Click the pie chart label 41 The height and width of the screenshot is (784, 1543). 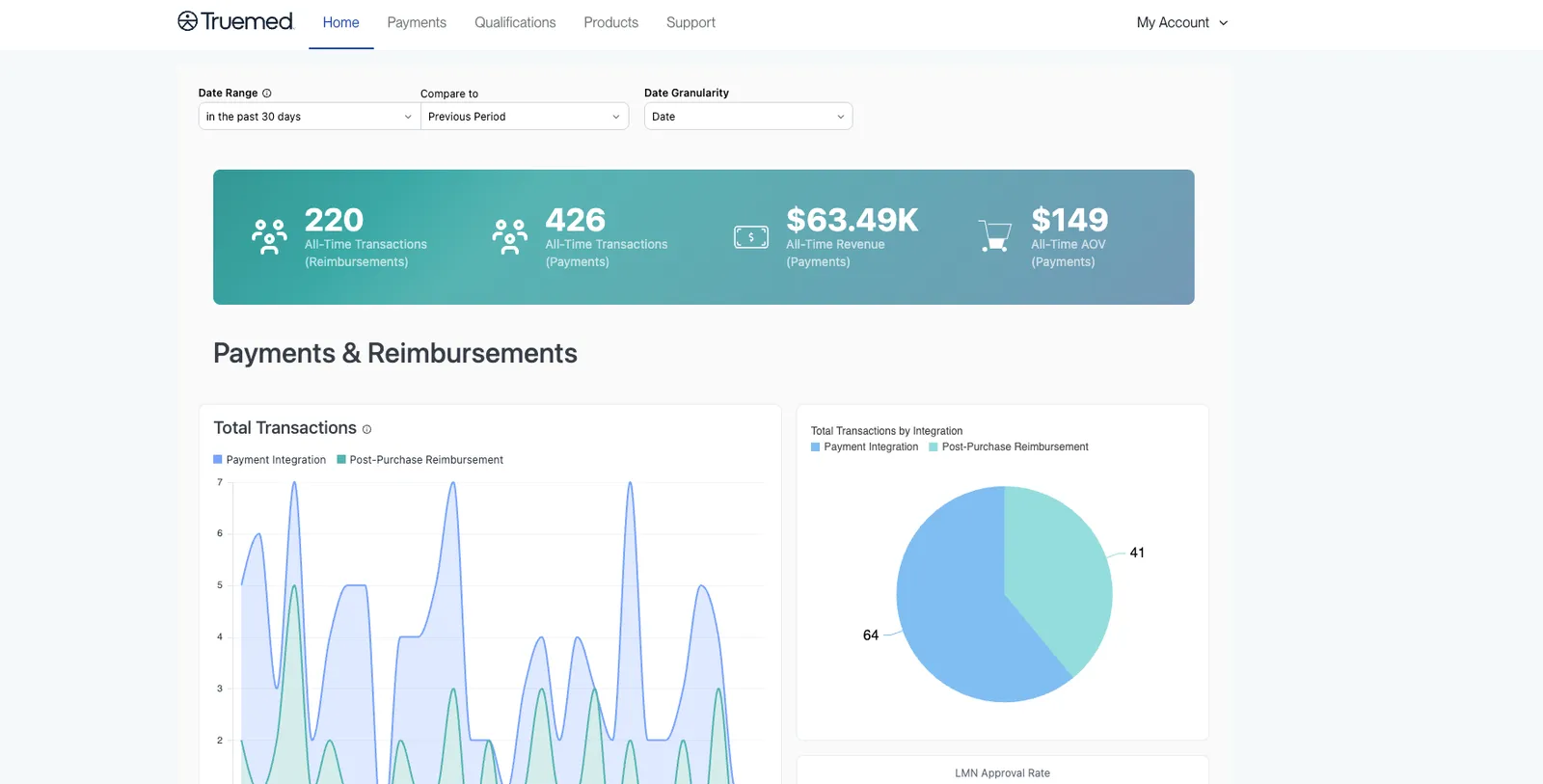click(1137, 553)
